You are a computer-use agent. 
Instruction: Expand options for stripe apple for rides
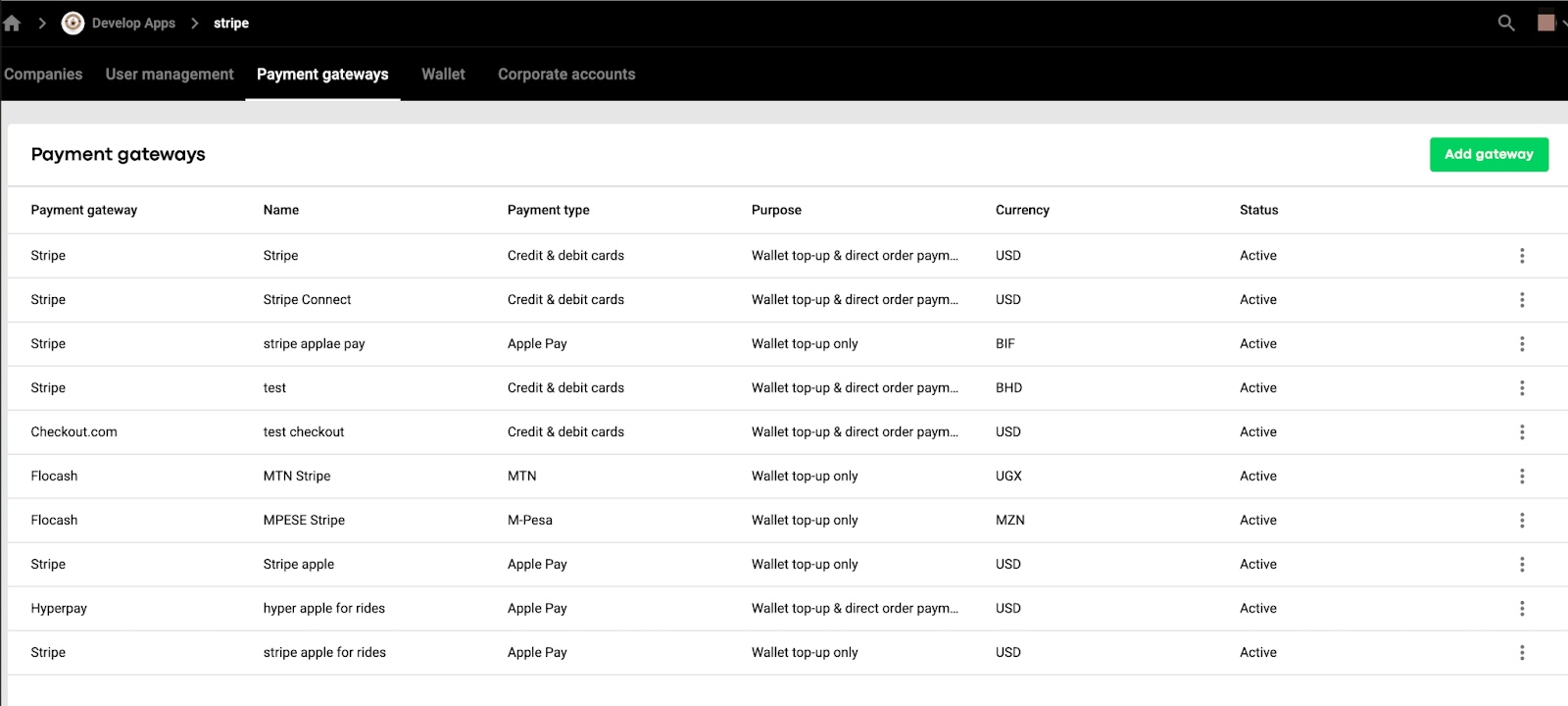(x=1522, y=653)
